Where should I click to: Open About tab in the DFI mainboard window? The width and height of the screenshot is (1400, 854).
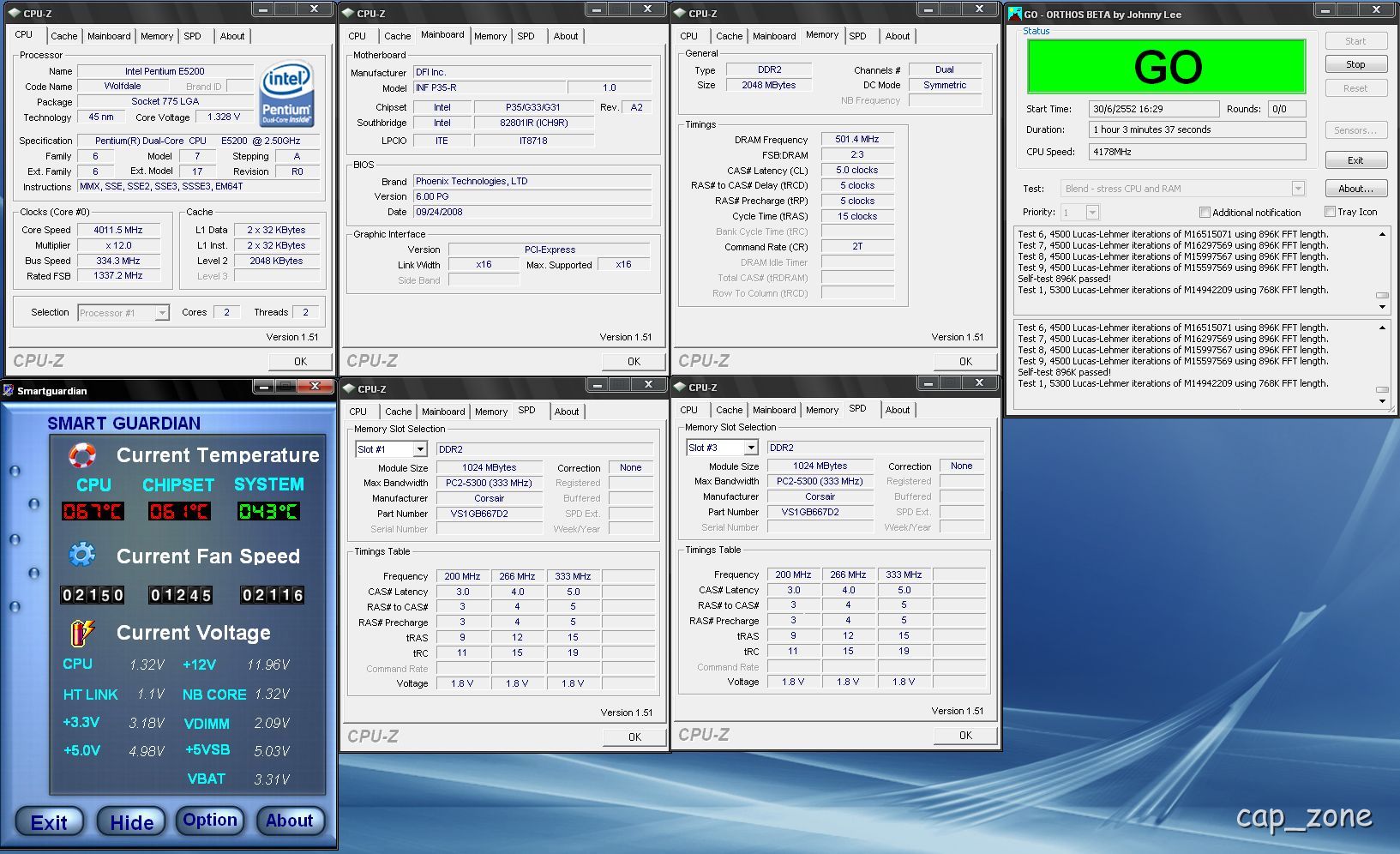[566, 36]
